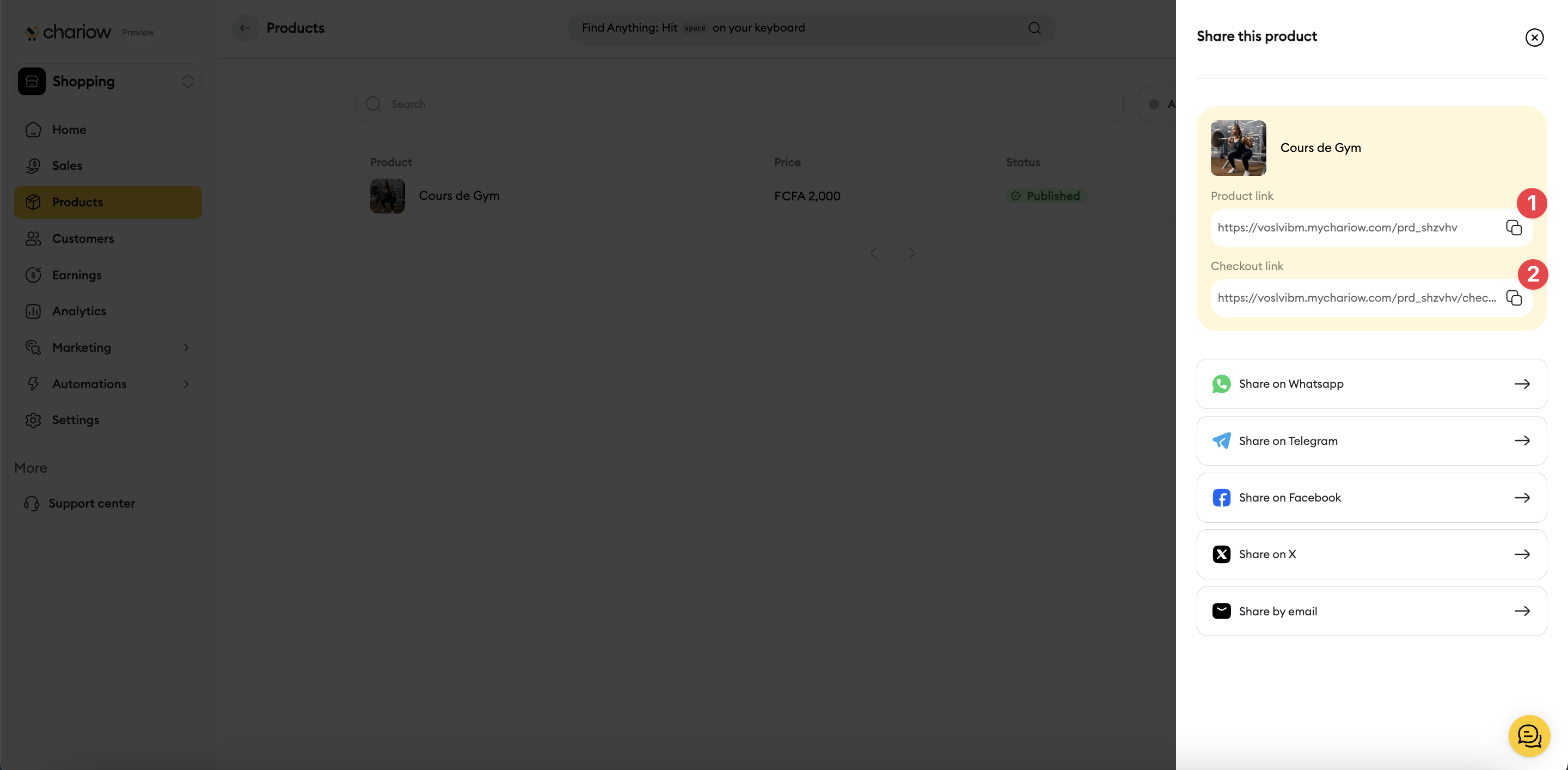
Task: Open Products in the sidebar
Action: tap(108, 202)
